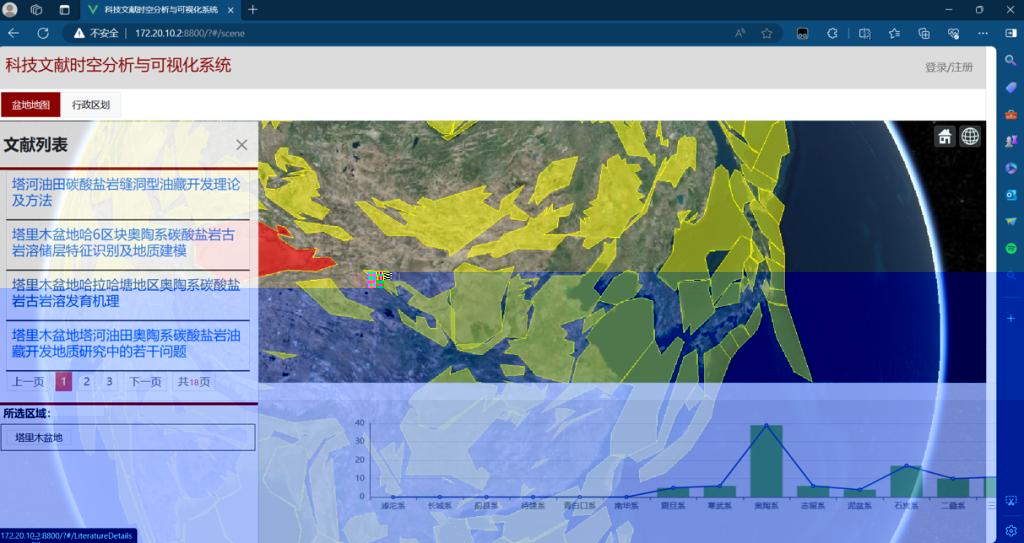
Task: Click the globe scene mode icon
Action: tap(970, 137)
